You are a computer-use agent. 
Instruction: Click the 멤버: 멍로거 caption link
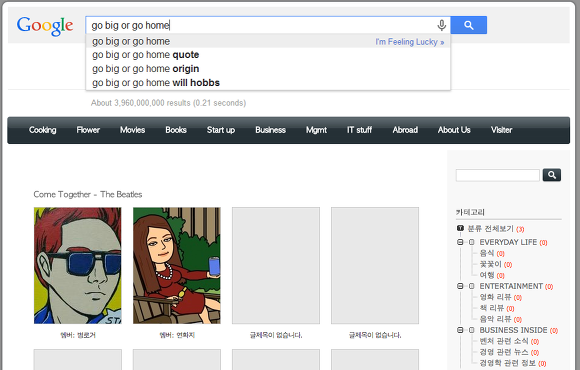[x=78, y=335]
